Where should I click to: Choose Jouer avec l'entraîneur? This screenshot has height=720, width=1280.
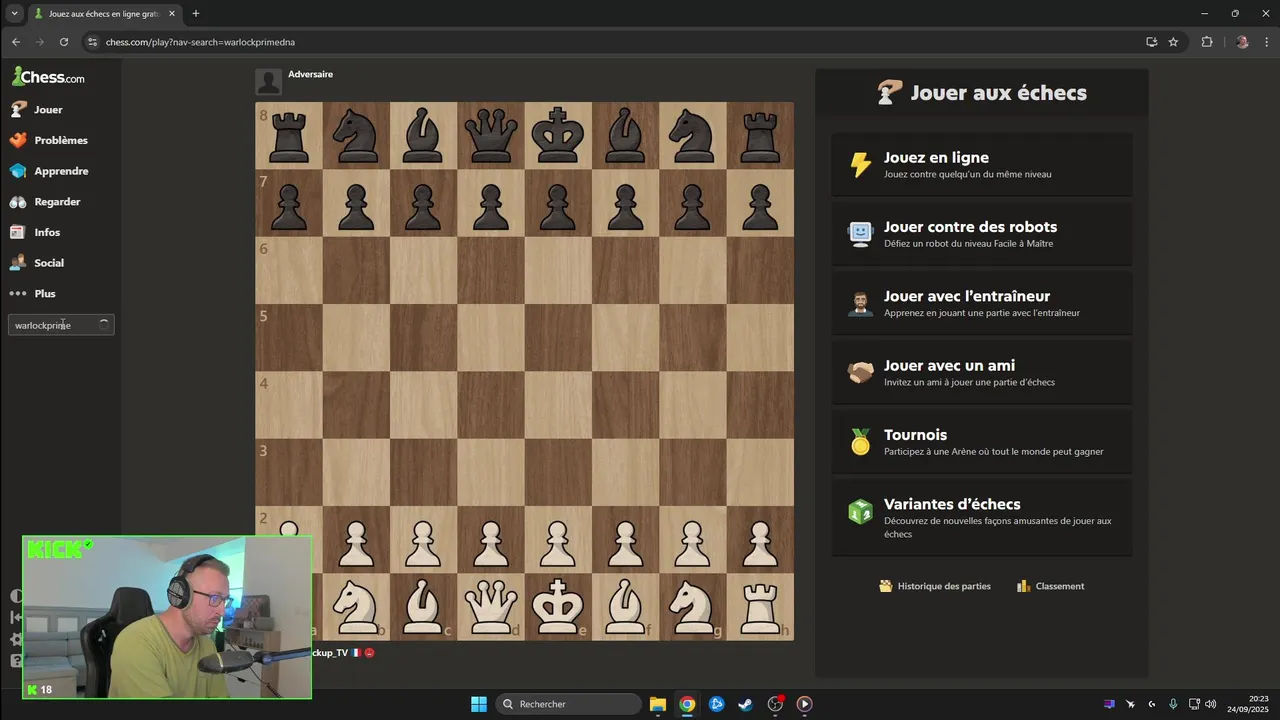(x=982, y=303)
